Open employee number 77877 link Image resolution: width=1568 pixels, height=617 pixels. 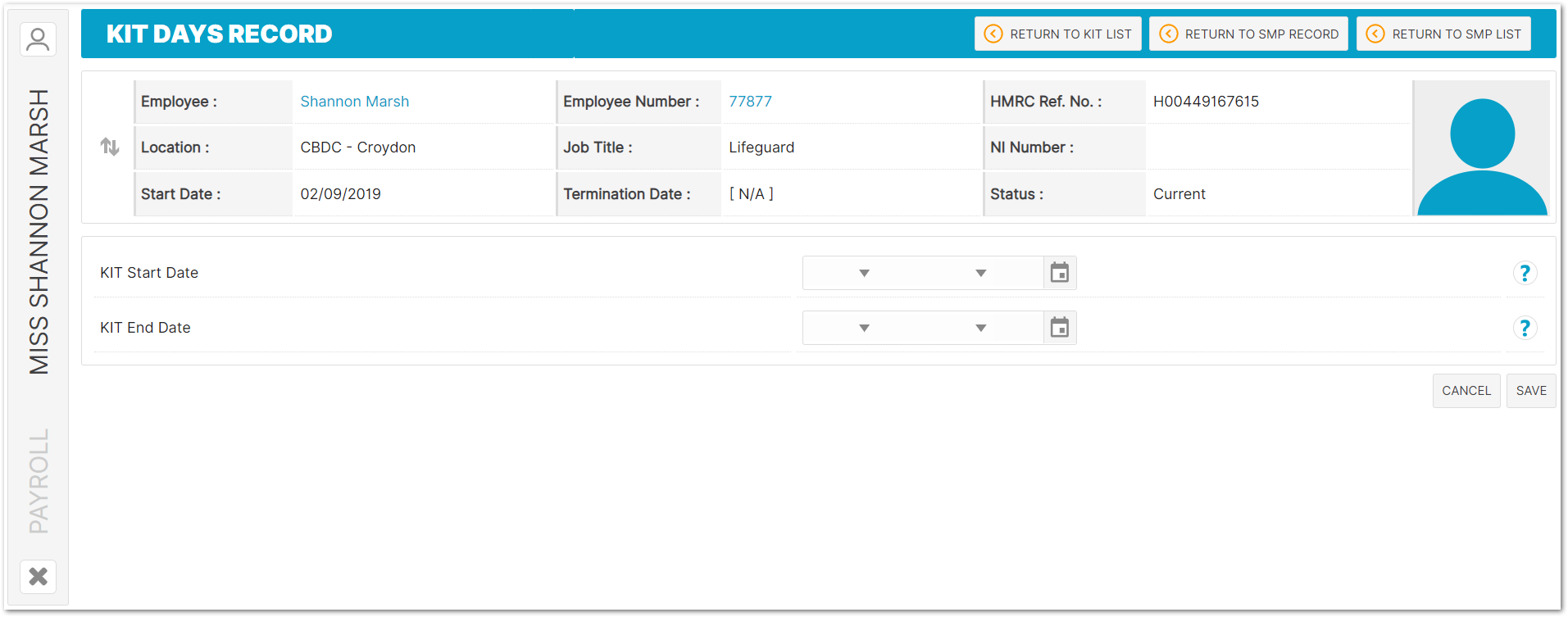pos(750,102)
